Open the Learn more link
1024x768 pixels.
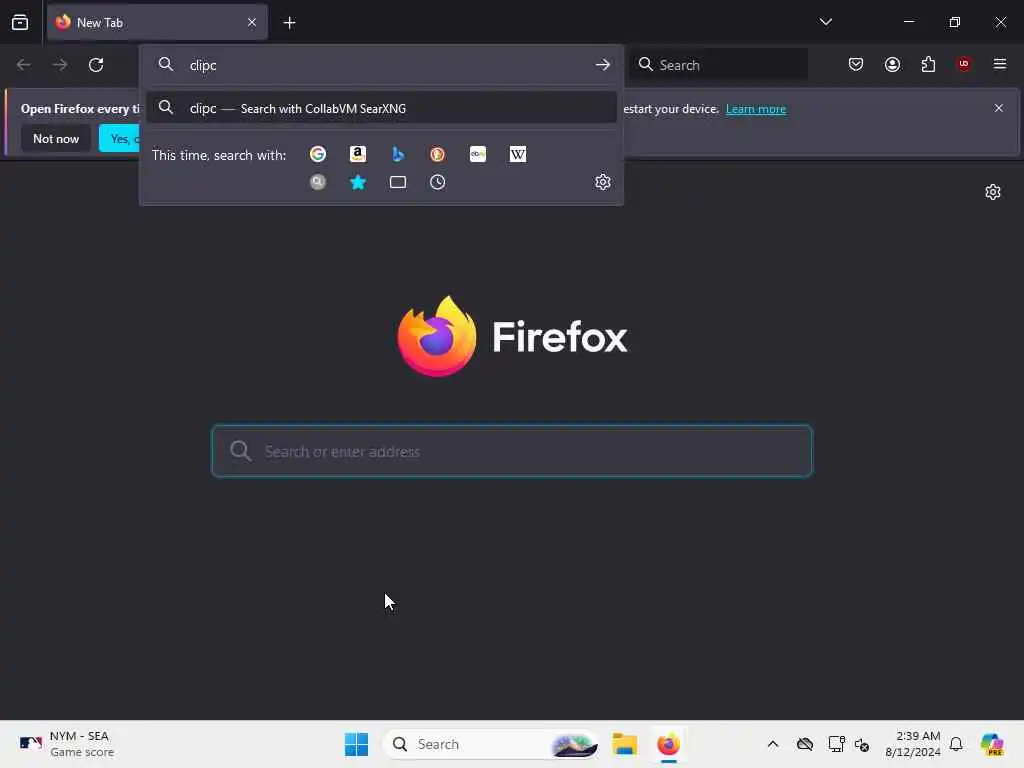coord(756,109)
